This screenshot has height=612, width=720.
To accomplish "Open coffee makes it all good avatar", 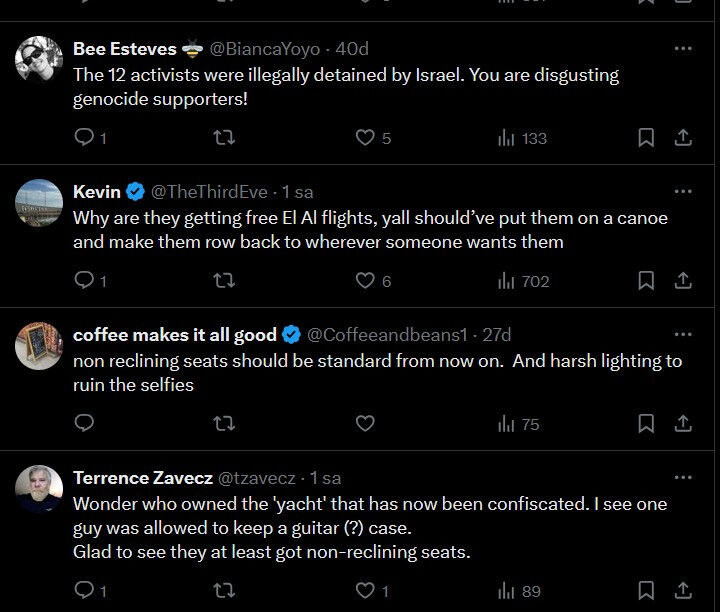I will click(x=39, y=346).
